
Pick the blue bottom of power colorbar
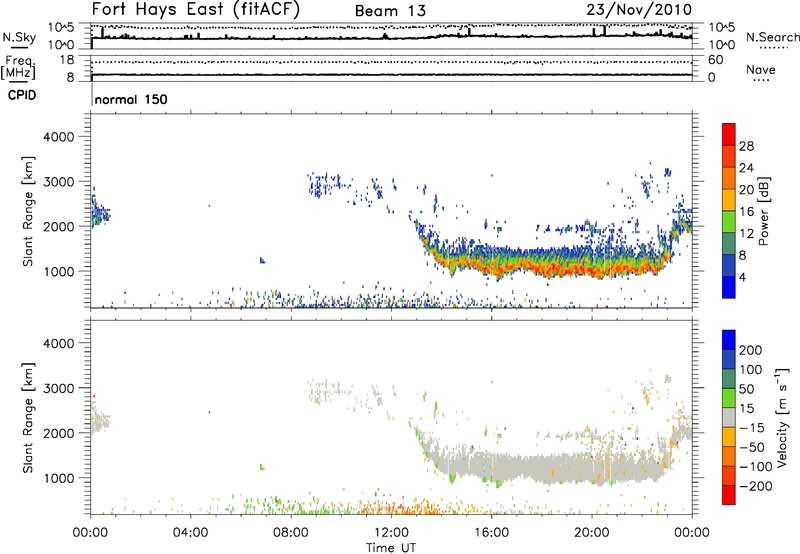tap(729, 287)
